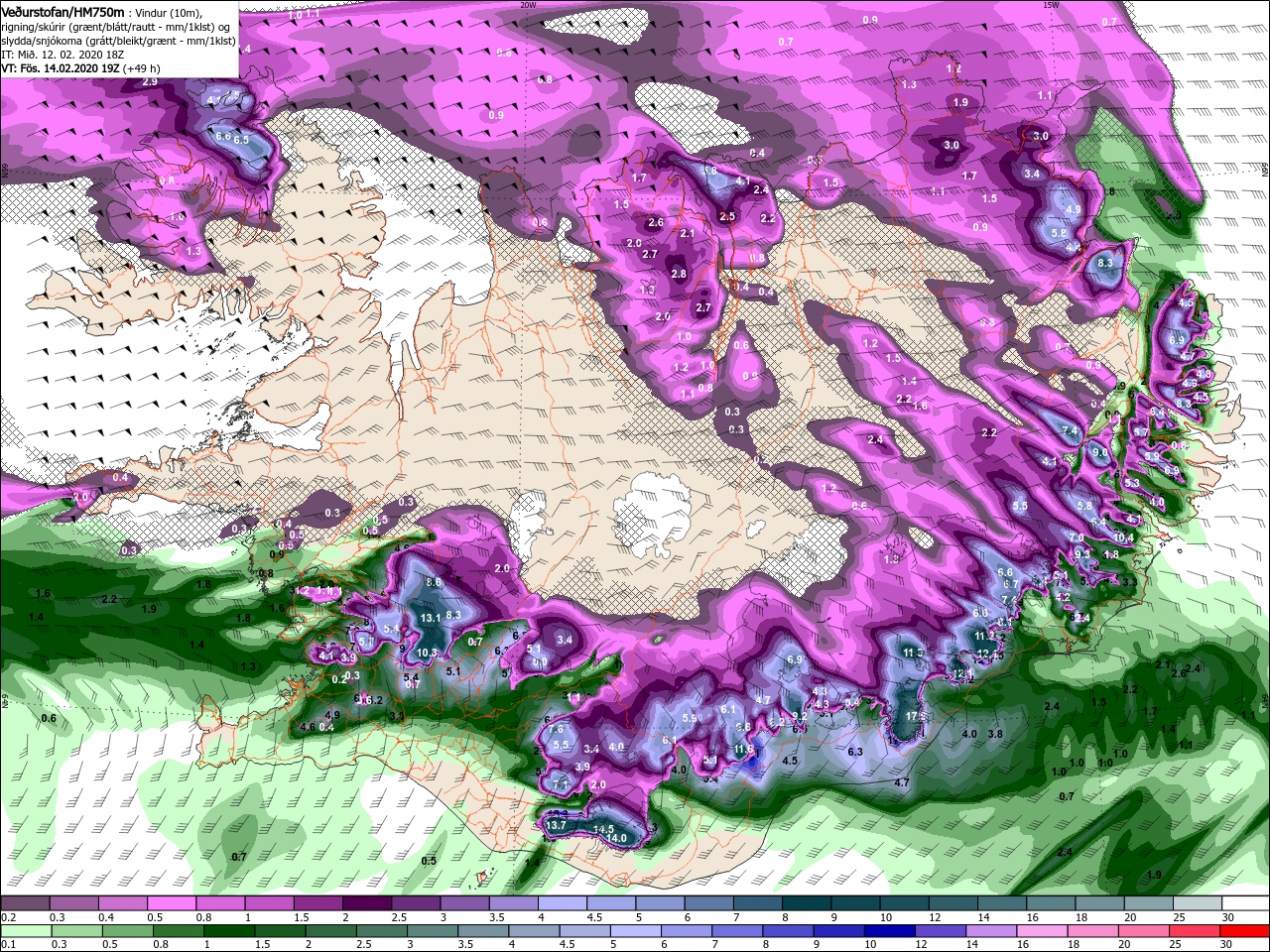Pick the light pink 16–18 rain legend swatch

click(x=1040, y=931)
